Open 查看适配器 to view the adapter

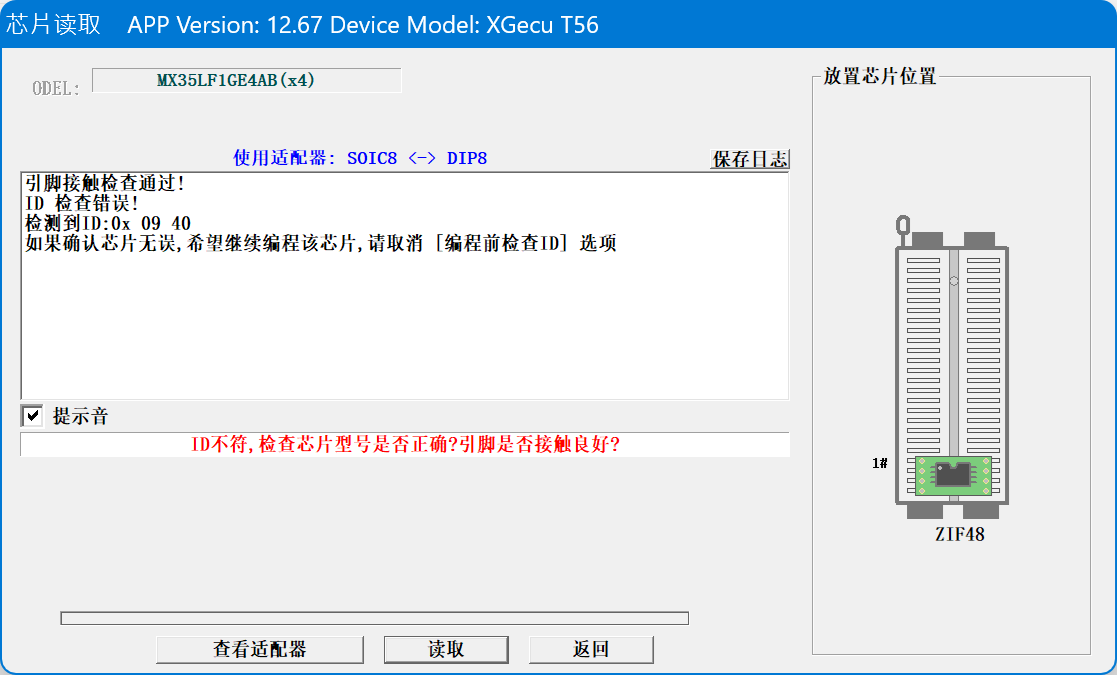(259, 649)
